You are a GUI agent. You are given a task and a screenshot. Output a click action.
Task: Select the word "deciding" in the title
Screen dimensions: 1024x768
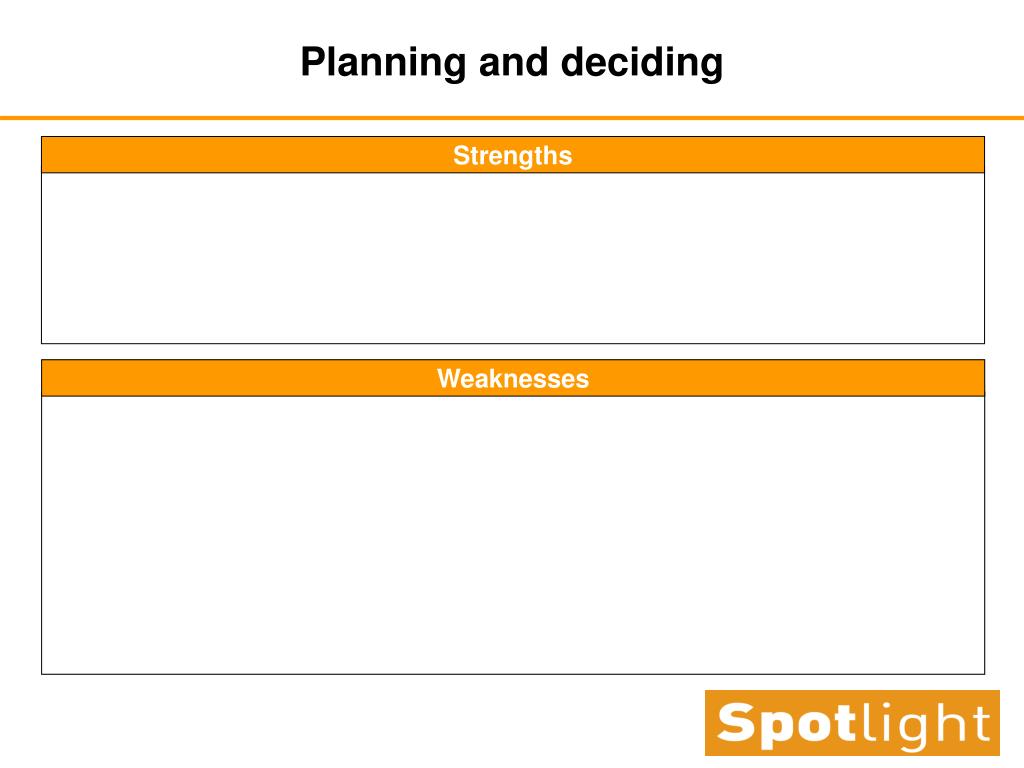coord(642,63)
